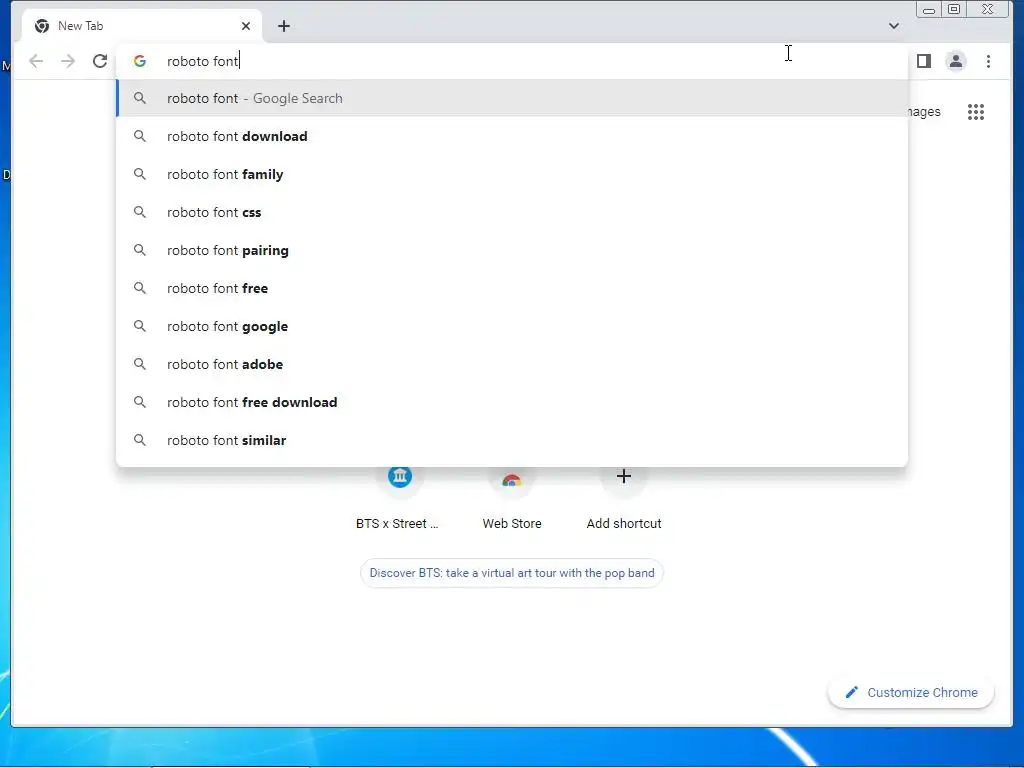Choose 'roboto font css' suggestion
The image size is (1024, 768).
(x=512, y=212)
